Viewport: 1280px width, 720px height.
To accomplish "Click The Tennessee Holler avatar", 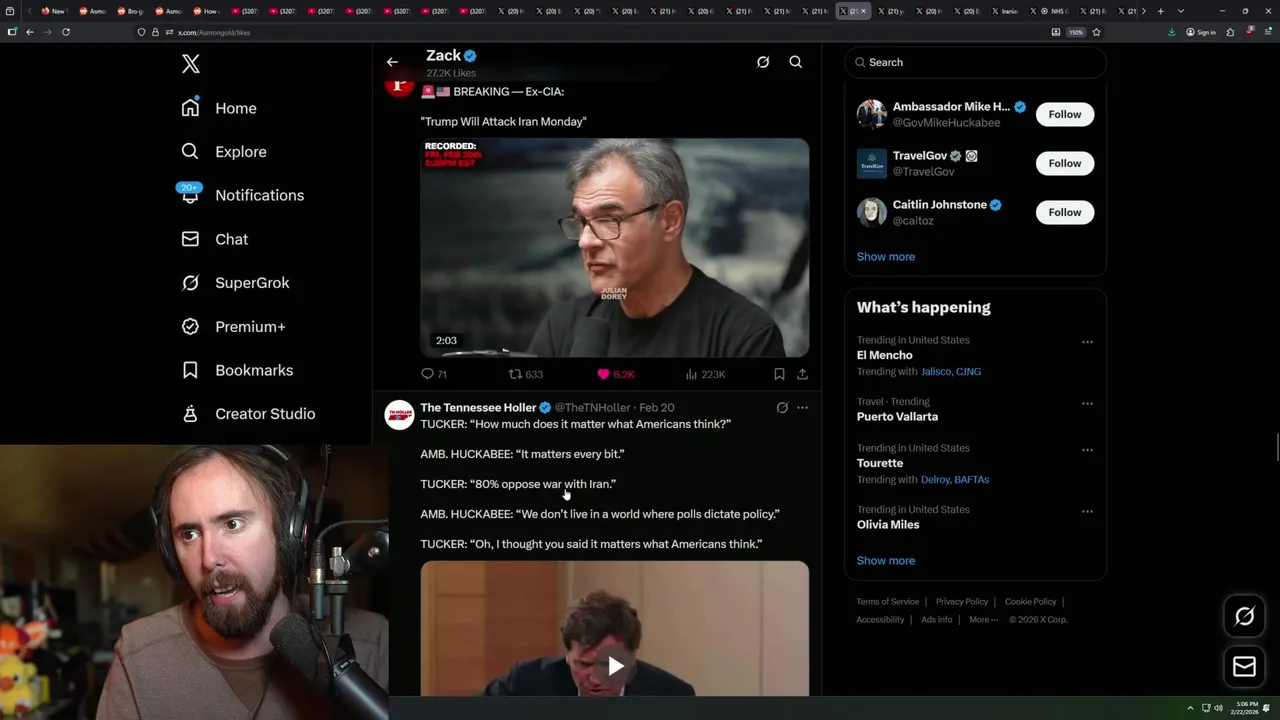I will point(399,415).
